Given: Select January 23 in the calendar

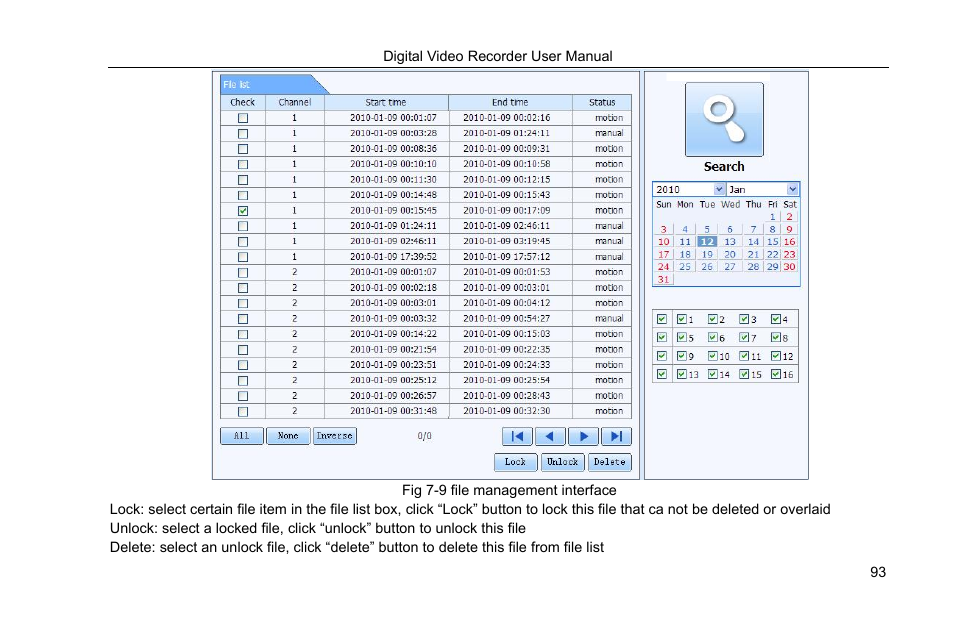Looking at the screenshot, I should (789, 254).
